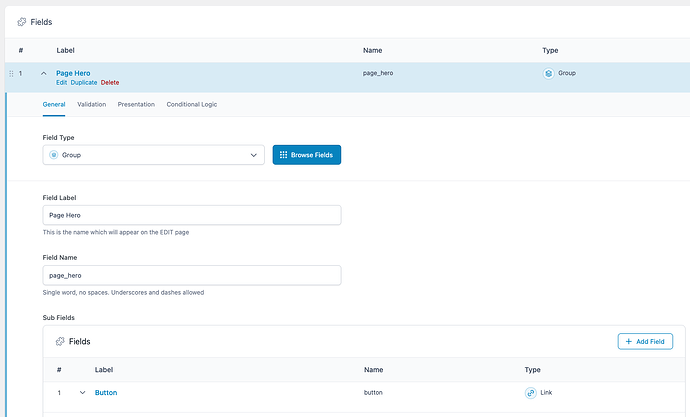Click the drag handle on the Page Hero row
This screenshot has height=417, width=690.
11,73
